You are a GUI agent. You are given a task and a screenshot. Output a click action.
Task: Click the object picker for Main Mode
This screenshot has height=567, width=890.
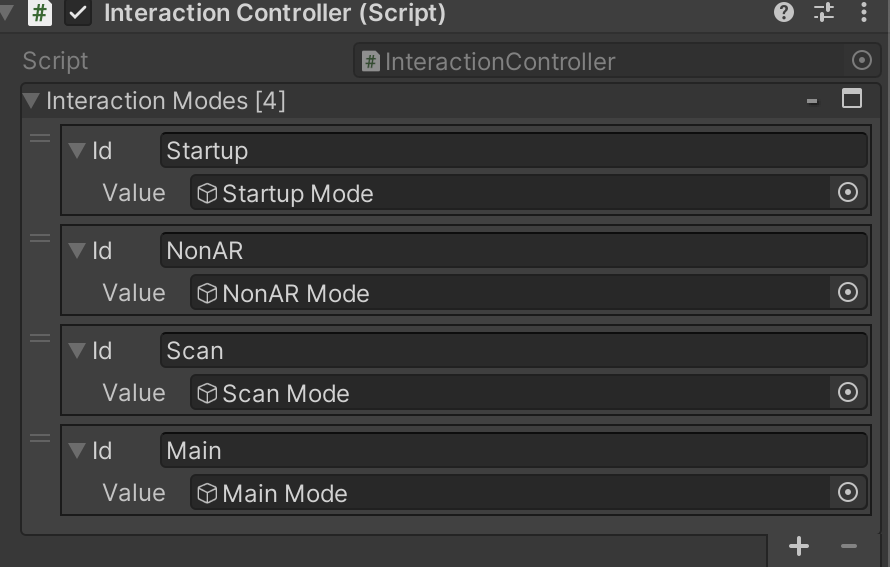pos(848,493)
